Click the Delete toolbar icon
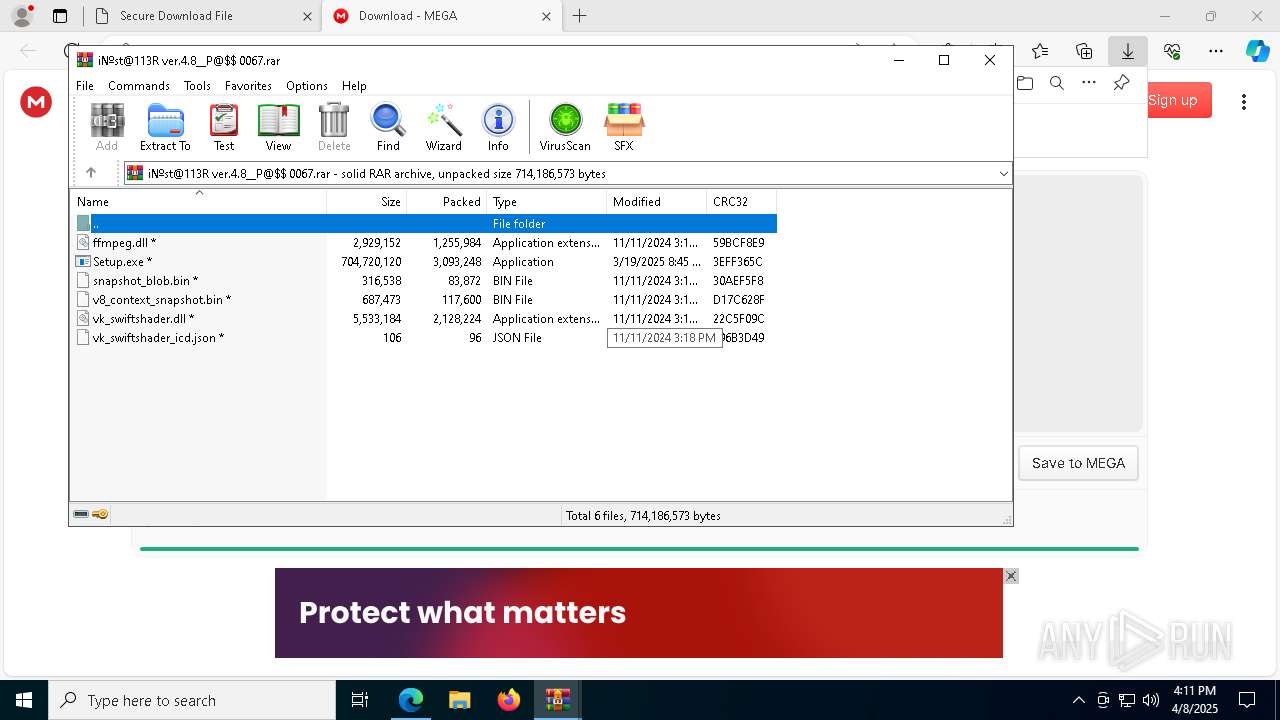This screenshot has height=720, width=1280. (334, 127)
